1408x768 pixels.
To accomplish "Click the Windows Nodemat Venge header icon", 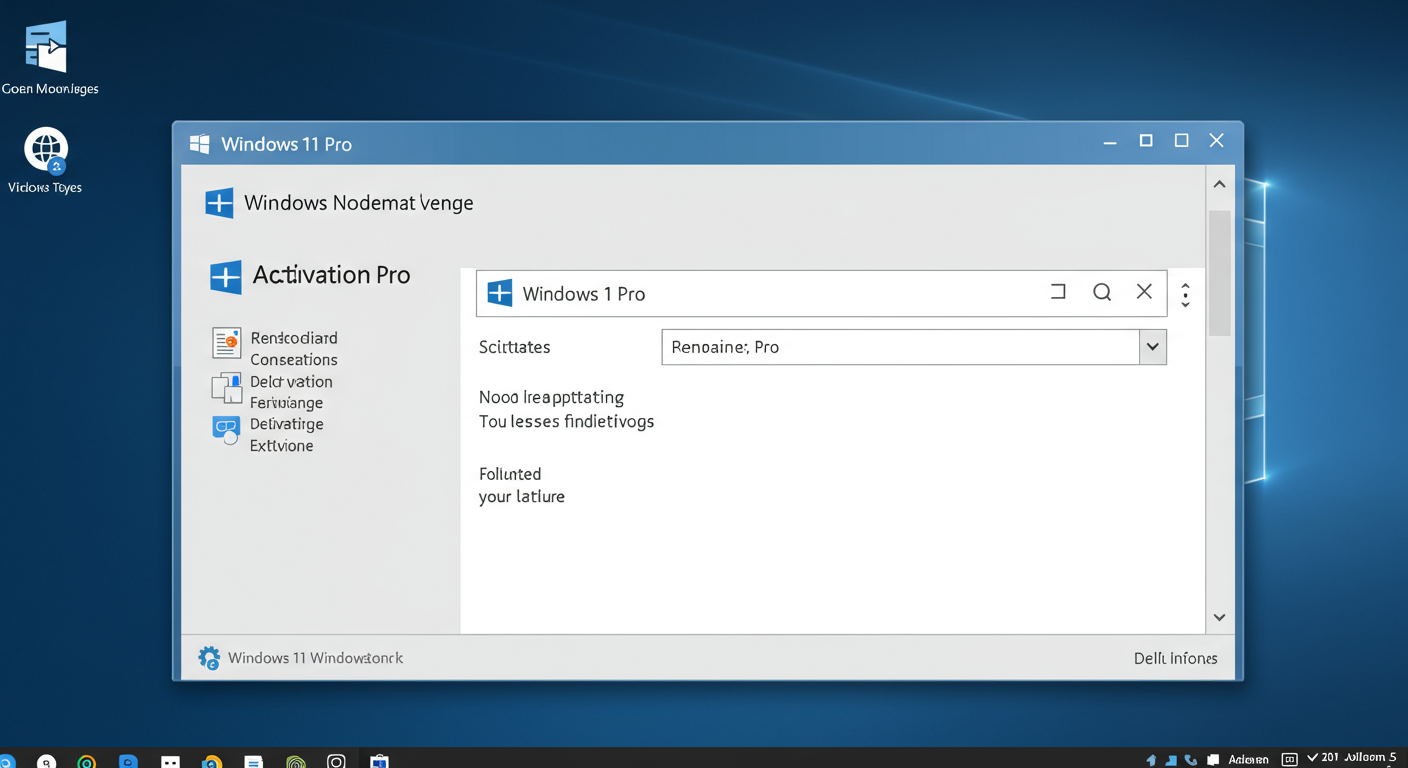I will (219, 203).
